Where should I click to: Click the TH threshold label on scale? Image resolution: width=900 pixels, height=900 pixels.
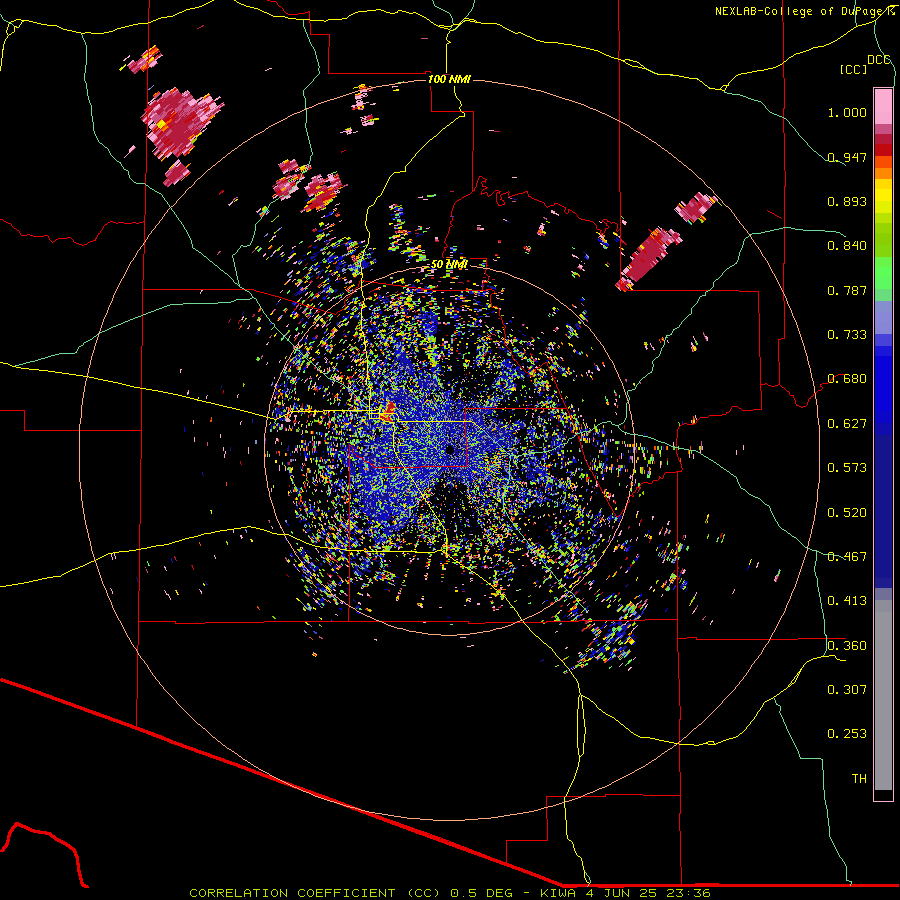pos(859,779)
